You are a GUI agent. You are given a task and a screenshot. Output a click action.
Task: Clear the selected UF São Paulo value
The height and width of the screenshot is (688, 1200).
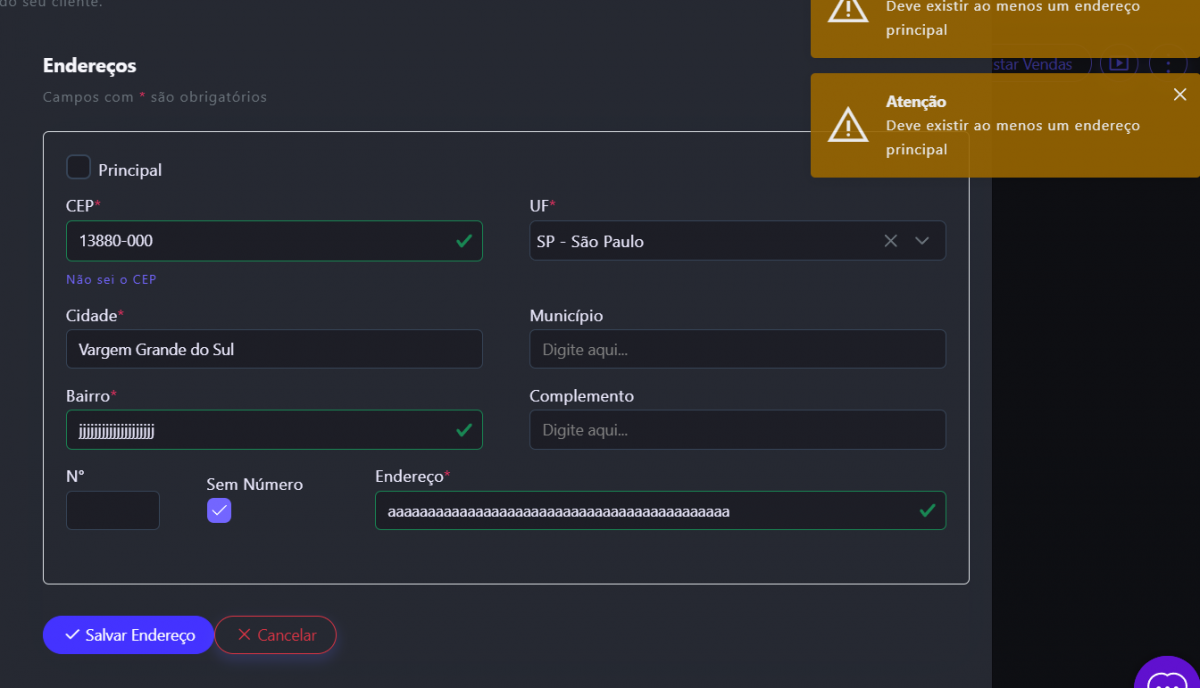point(890,241)
